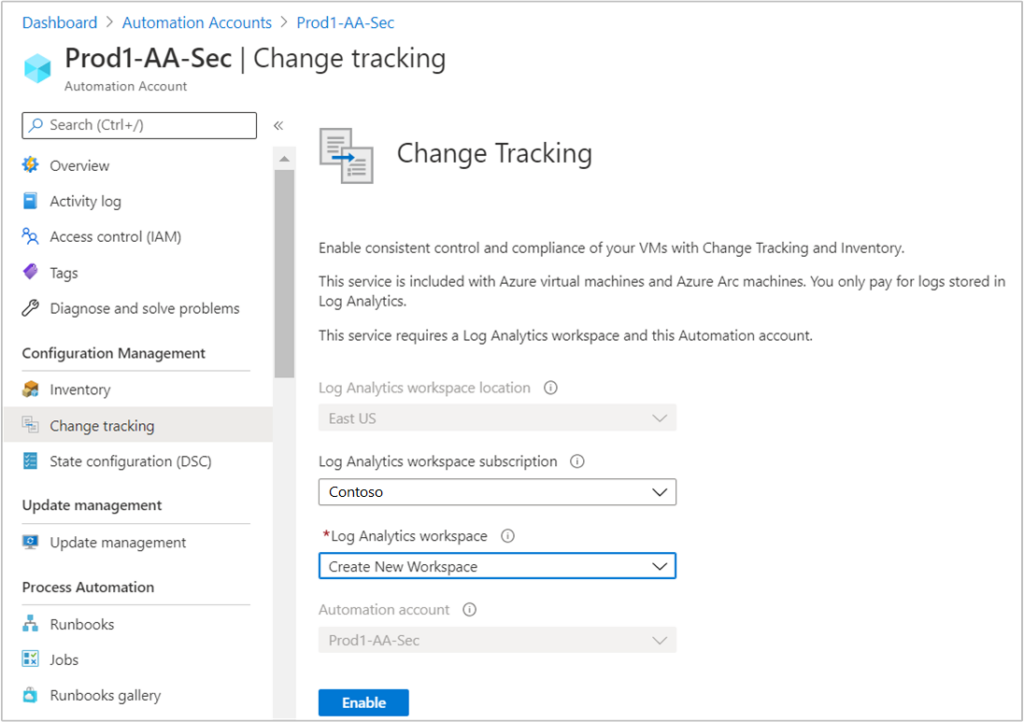The height and width of the screenshot is (722, 1024).
Task: Click the Enable button
Action: coord(363,702)
